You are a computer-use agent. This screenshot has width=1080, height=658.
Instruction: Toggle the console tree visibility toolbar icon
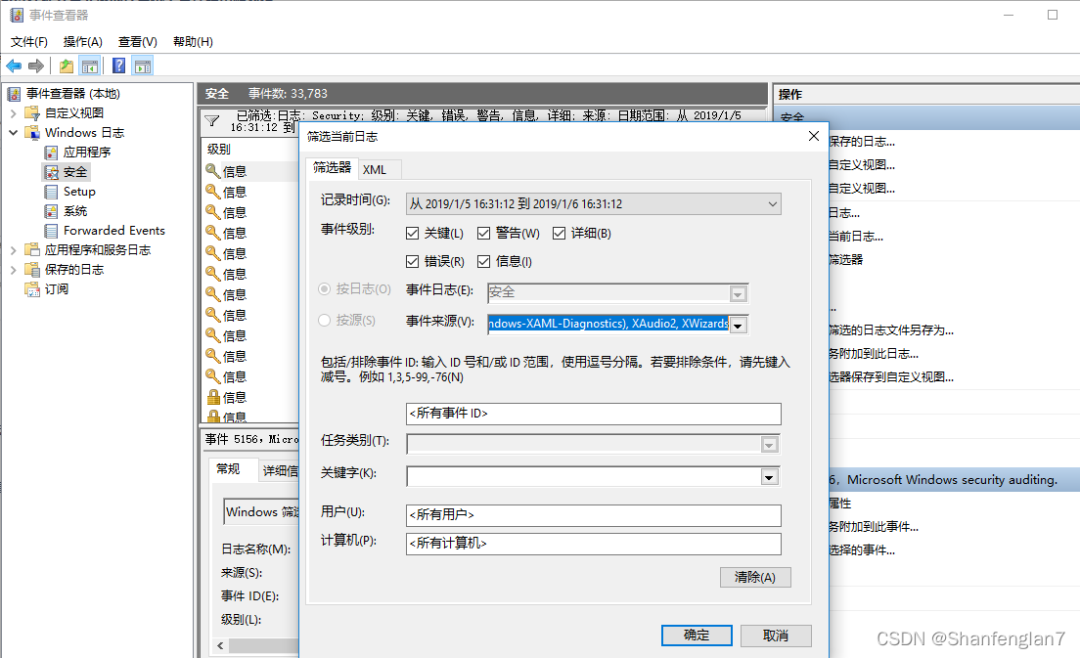pyautogui.click(x=88, y=66)
